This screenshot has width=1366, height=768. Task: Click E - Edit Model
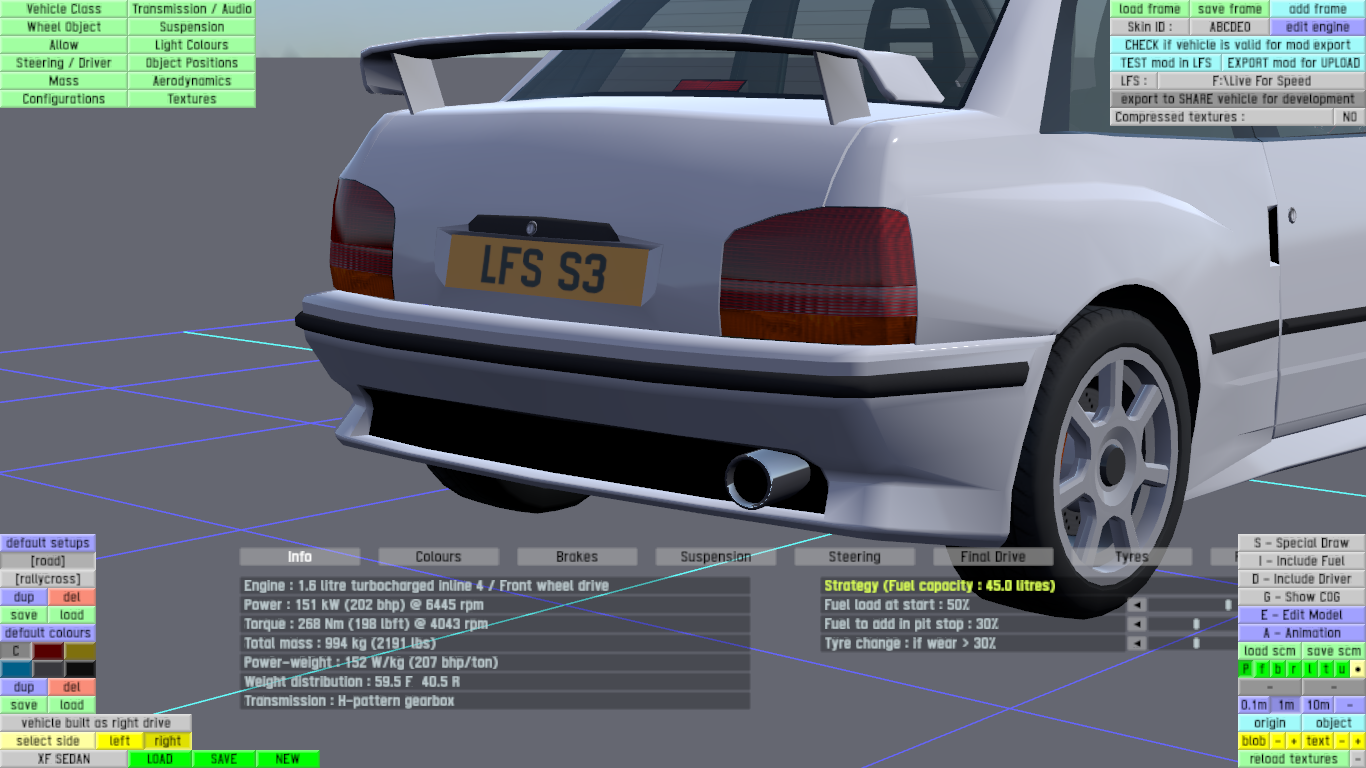[x=1302, y=615]
